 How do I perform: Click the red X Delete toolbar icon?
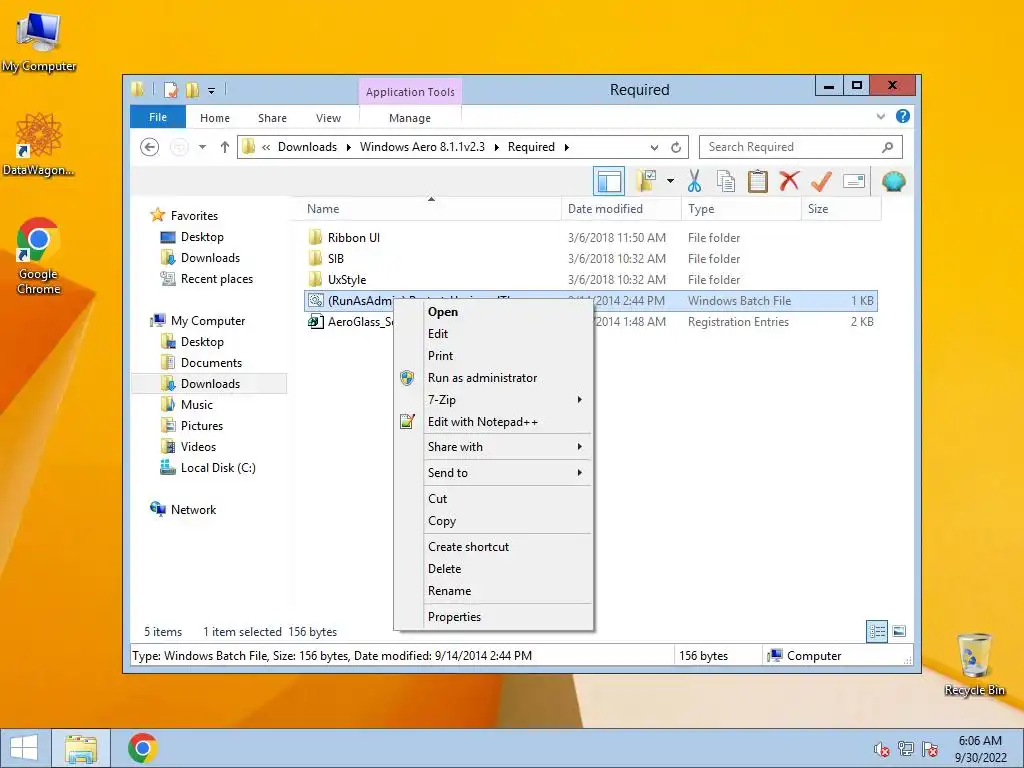tap(789, 180)
